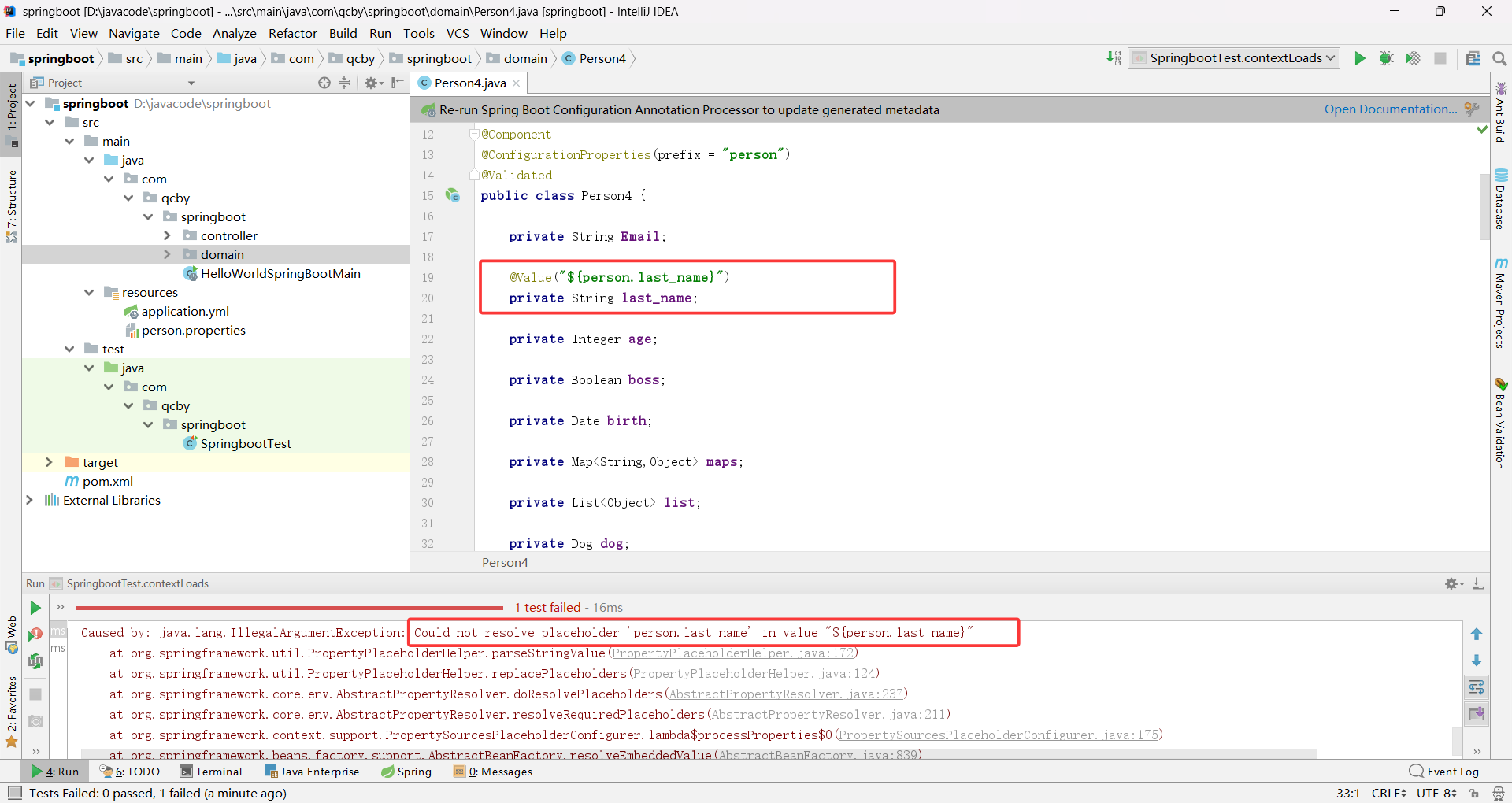Switch to Person4.java editor tab
Viewport: 1512px width, 803px height.
pyautogui.click(x=470, y=83)
